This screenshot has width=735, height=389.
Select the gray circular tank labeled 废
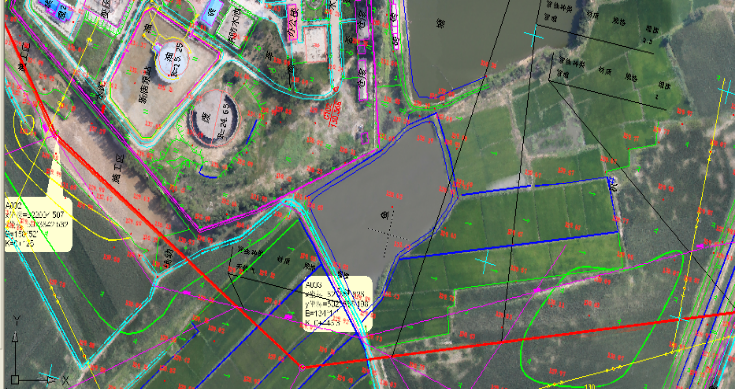pos(213,118)
